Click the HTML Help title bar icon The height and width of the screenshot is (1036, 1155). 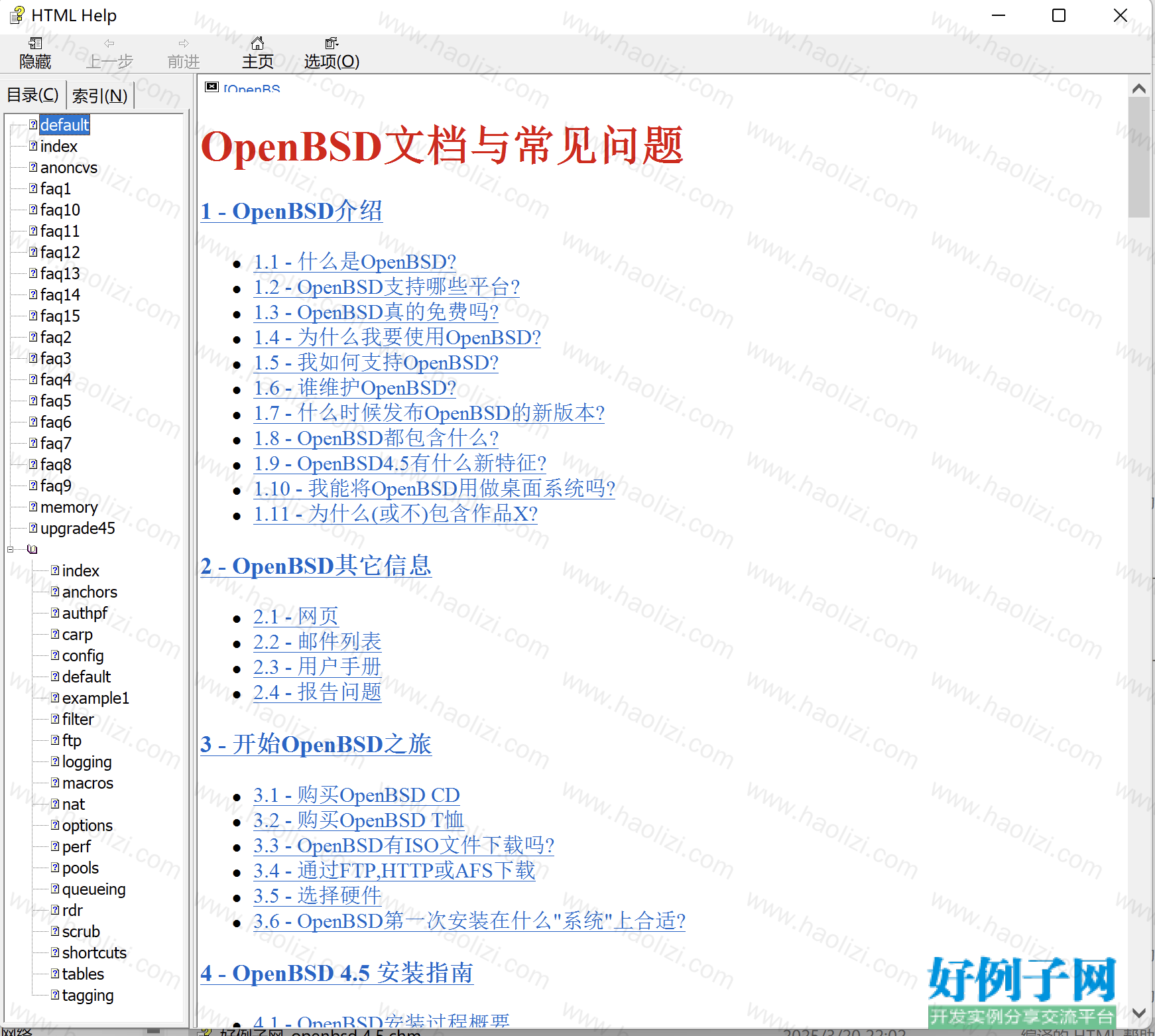point(17,15)
